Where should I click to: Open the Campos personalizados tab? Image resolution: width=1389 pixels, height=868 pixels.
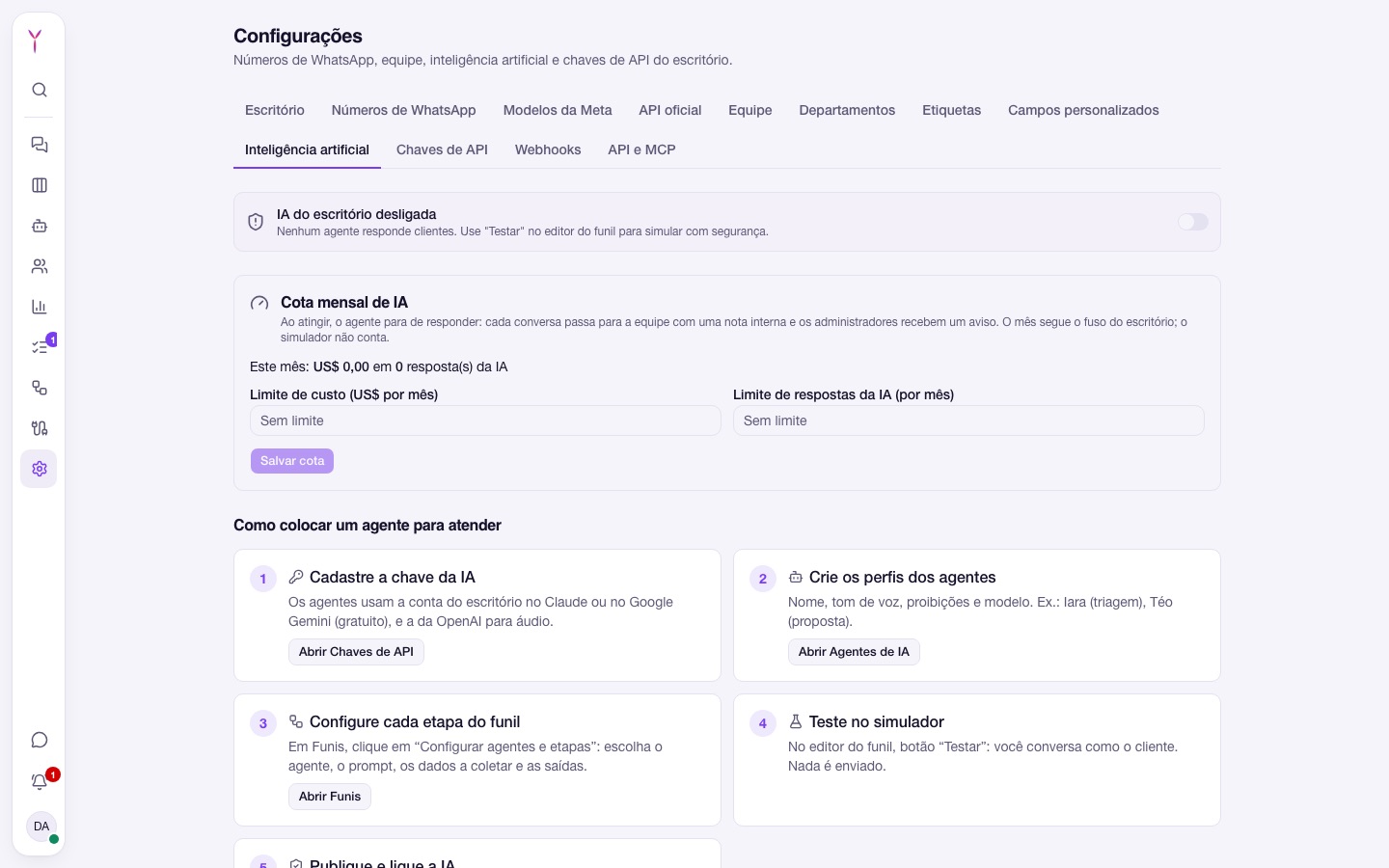point(1083,110)
